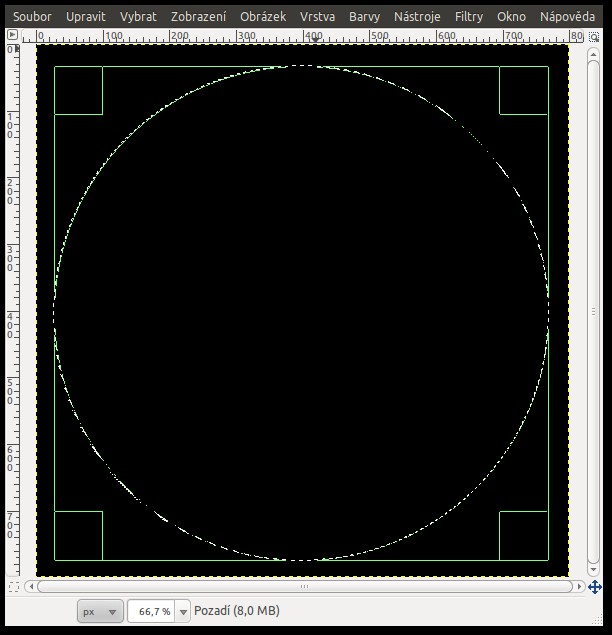
Task: Open the Nástroje menu
Action: click(417, 17)
